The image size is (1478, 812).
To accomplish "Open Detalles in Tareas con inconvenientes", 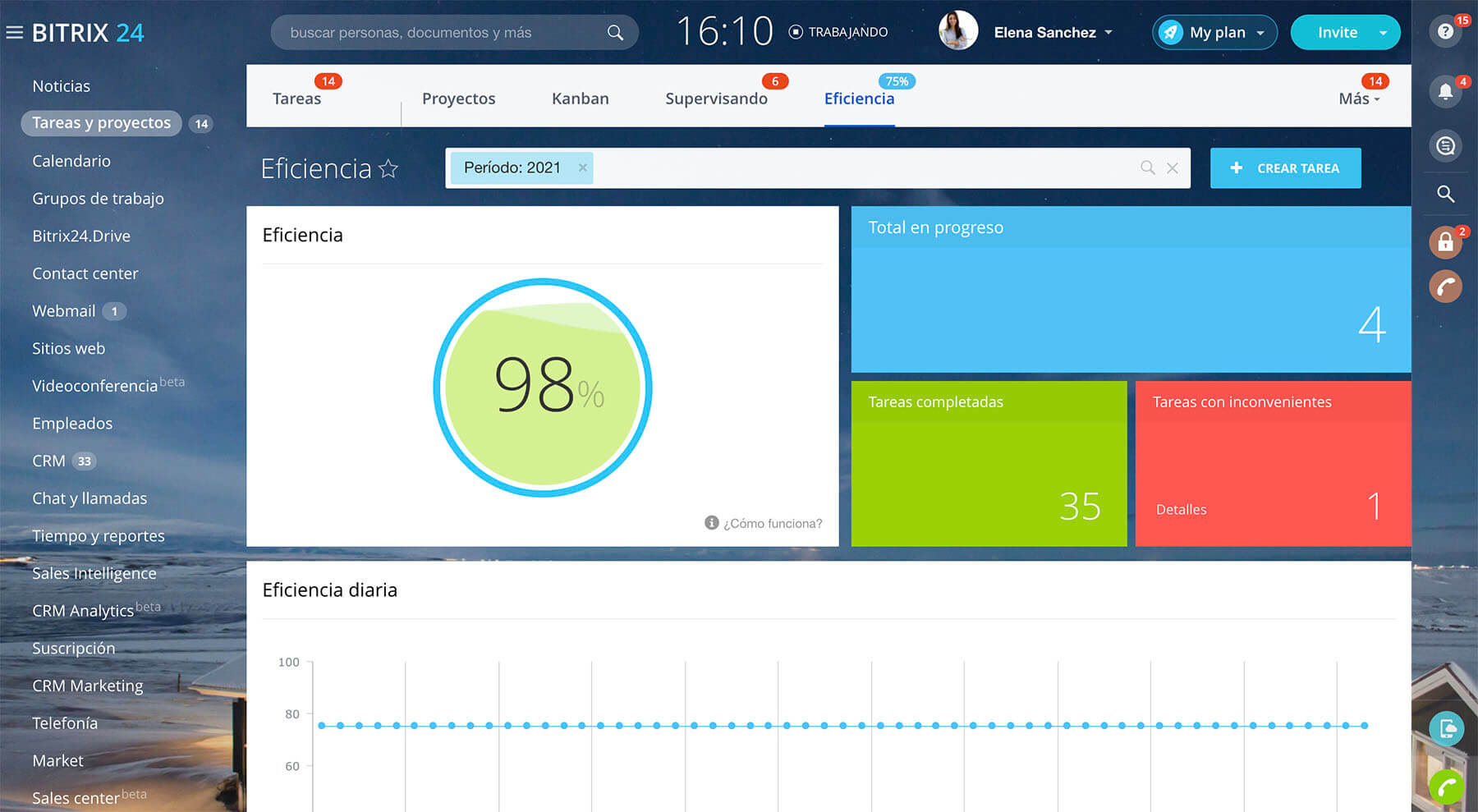I will (x=1181, y=509).
